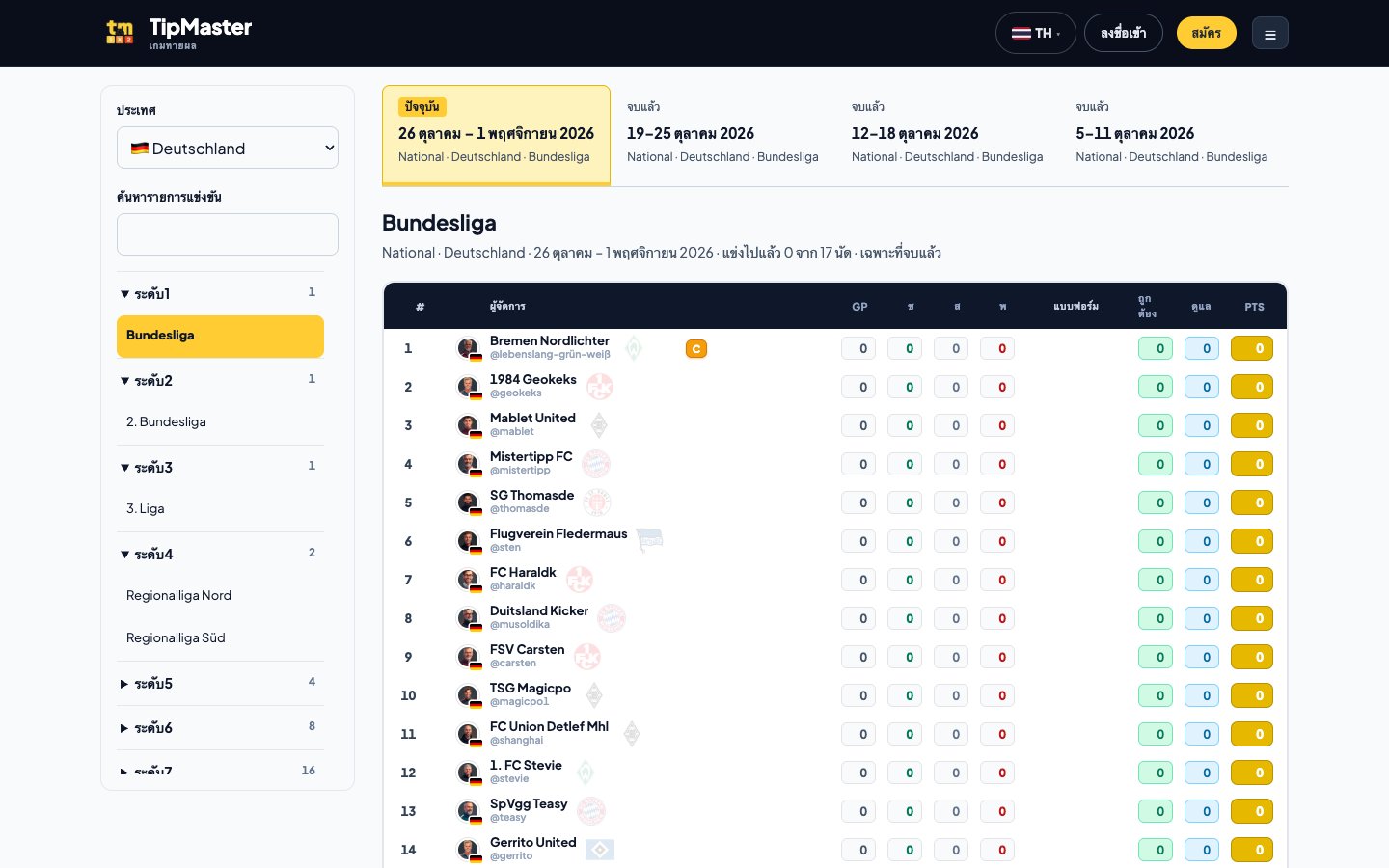Viewport: 1389px width, 868px height.
Task: Click the yellow สมัคร sign-up button
Action: (x=1207, y=33)
